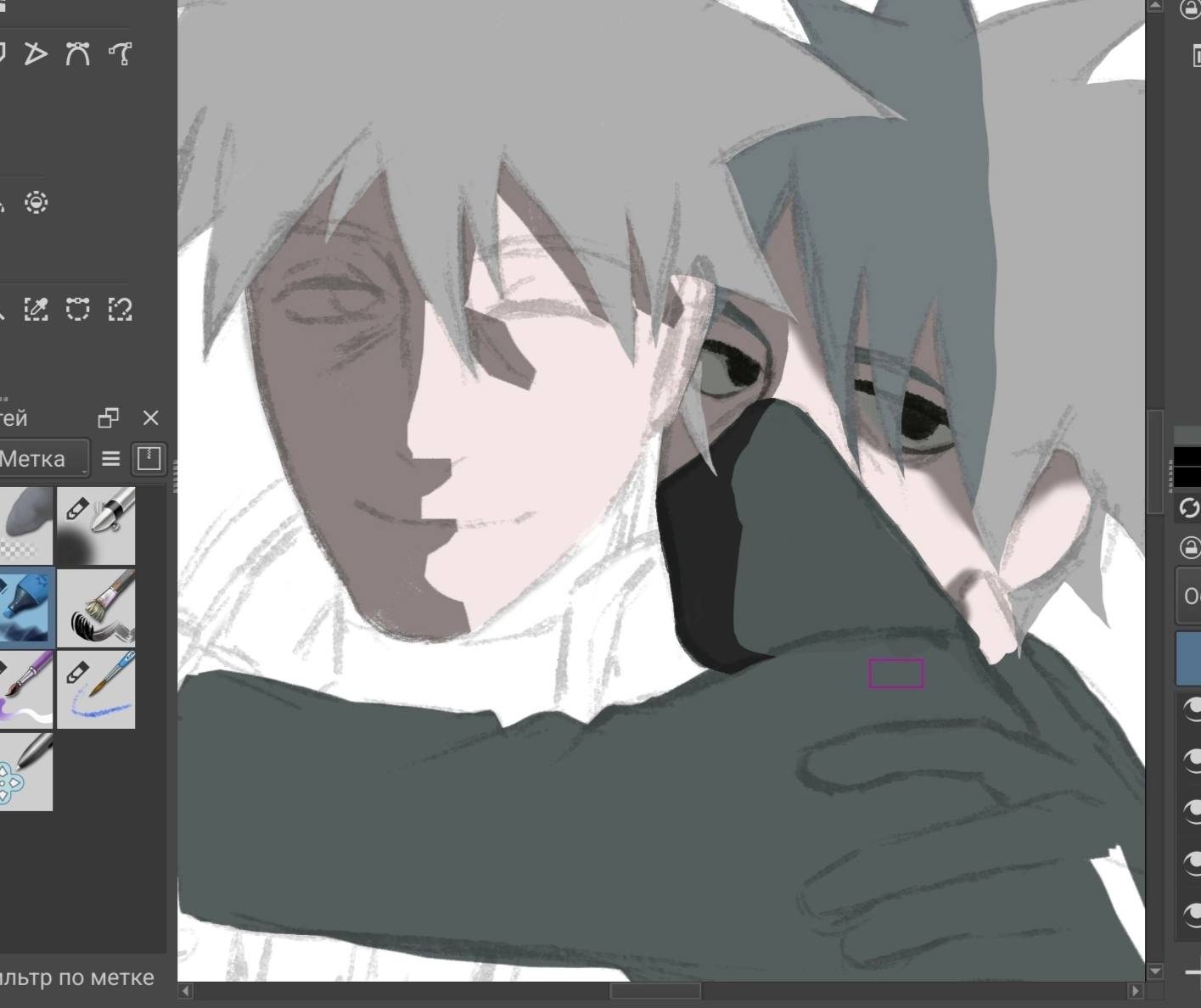Click the canvas vertical scrollbar thumb
Screen dimensions: 1201x1008
pyautogui.click(x=1154, y=461)
